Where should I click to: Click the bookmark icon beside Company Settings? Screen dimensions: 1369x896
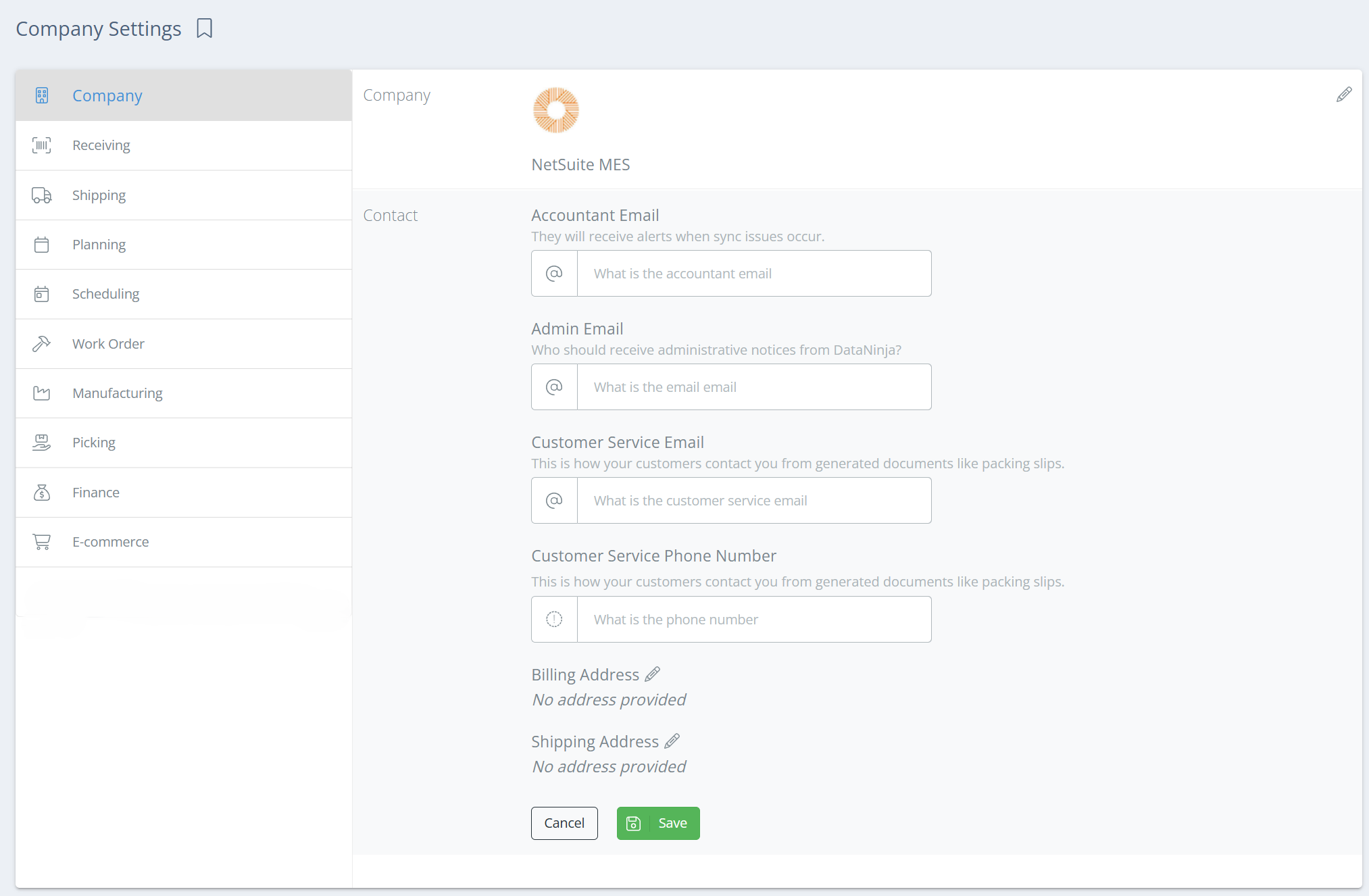(x=204, y=28)
